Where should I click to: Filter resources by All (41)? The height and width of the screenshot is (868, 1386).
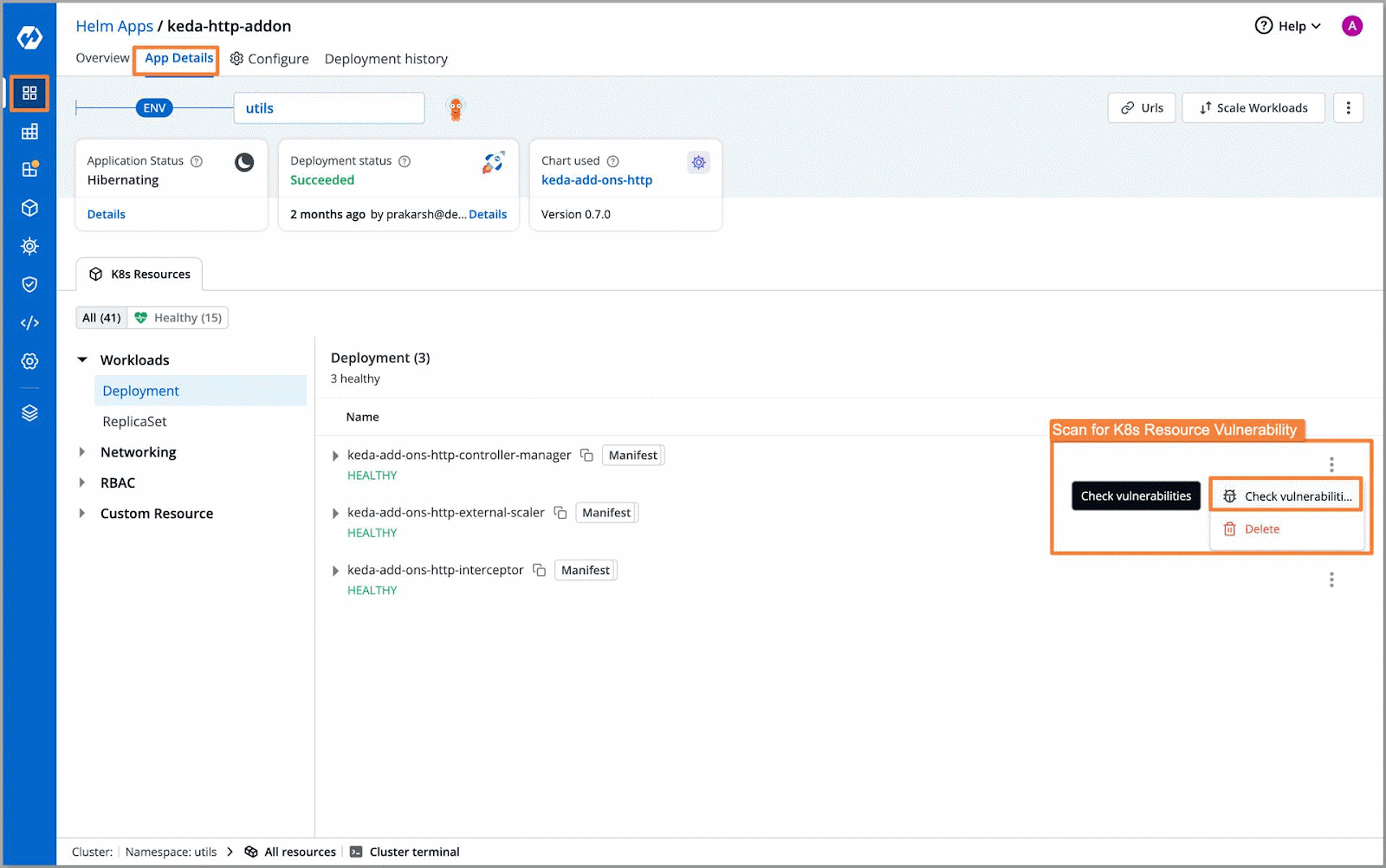coord(101,318)
